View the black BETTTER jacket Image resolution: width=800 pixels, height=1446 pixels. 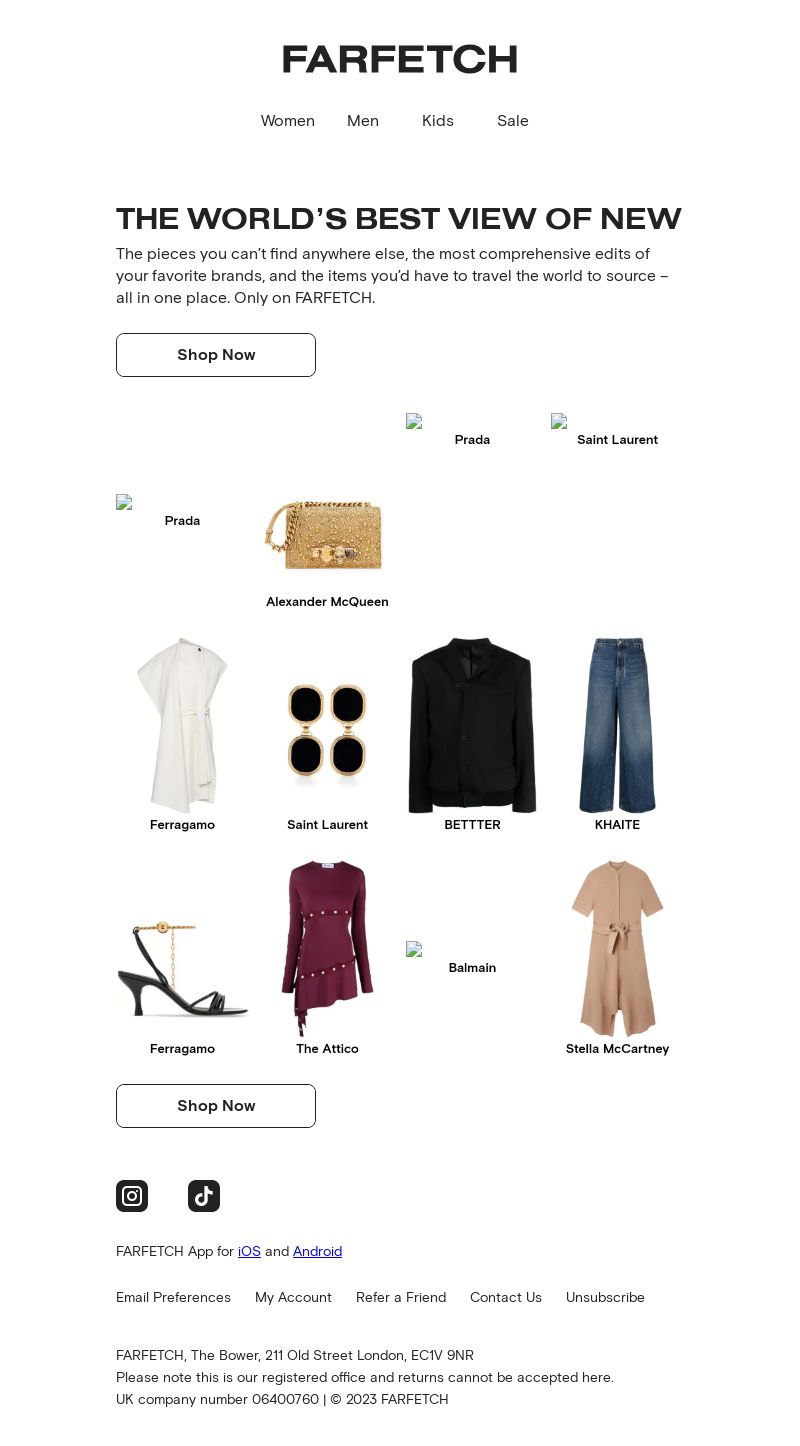tap(472, 725)
